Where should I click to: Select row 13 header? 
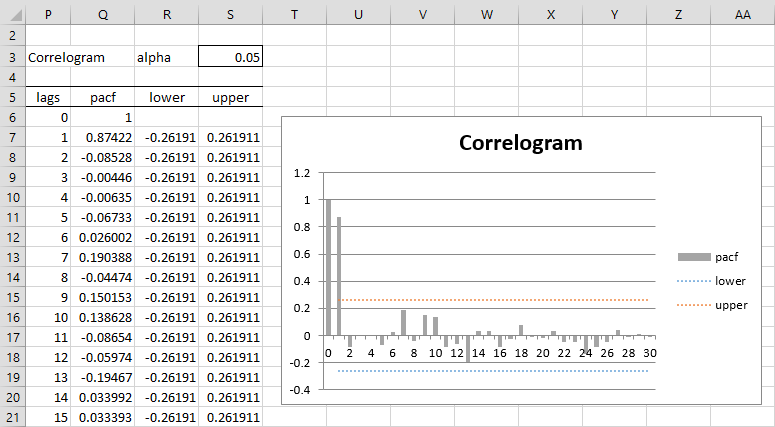point(12,257)
